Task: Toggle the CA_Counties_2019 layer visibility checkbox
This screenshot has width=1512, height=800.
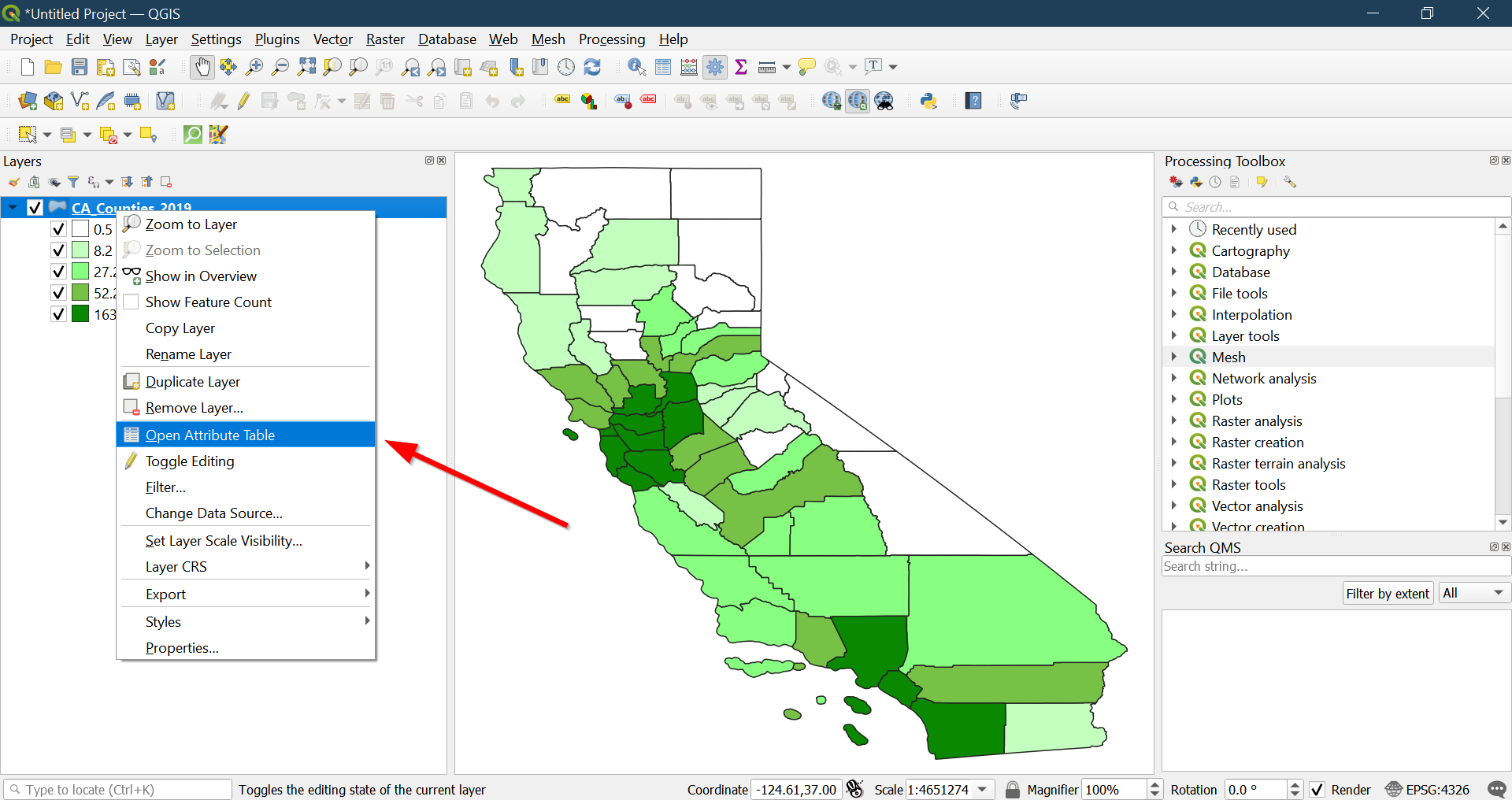Action: point(35,208)
